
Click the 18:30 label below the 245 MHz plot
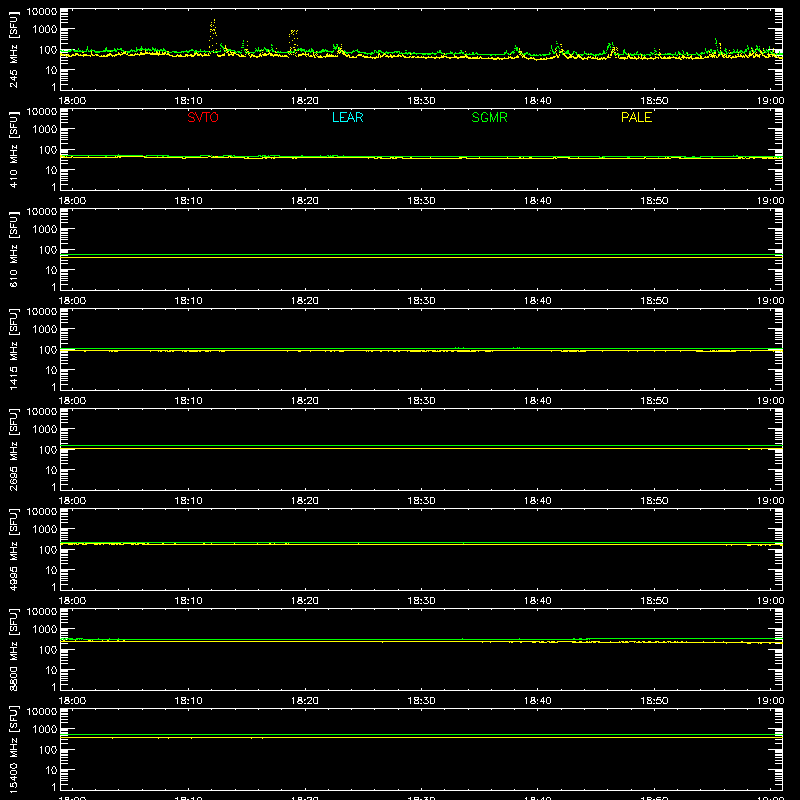[x=421, y=101]
